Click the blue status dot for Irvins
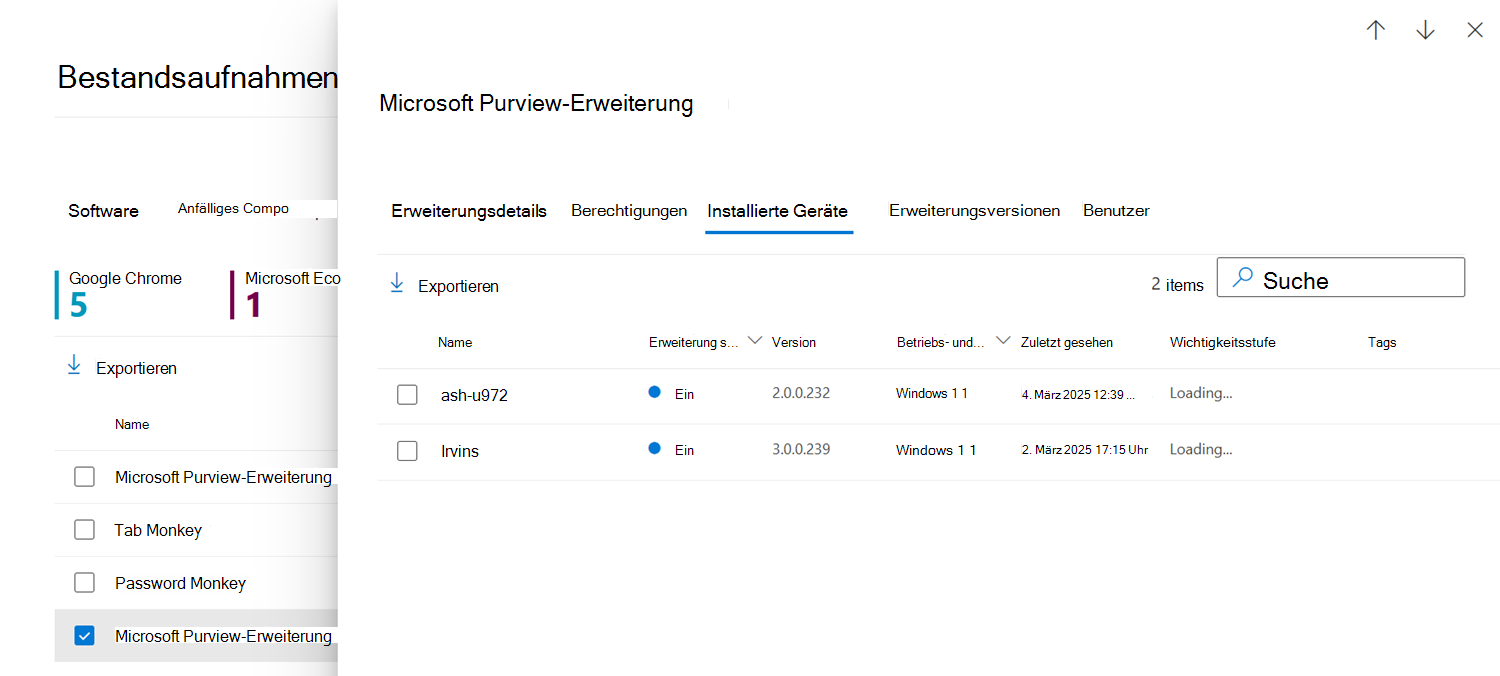The height and width of the screenshot is (676, 1500). coord(655,449)
